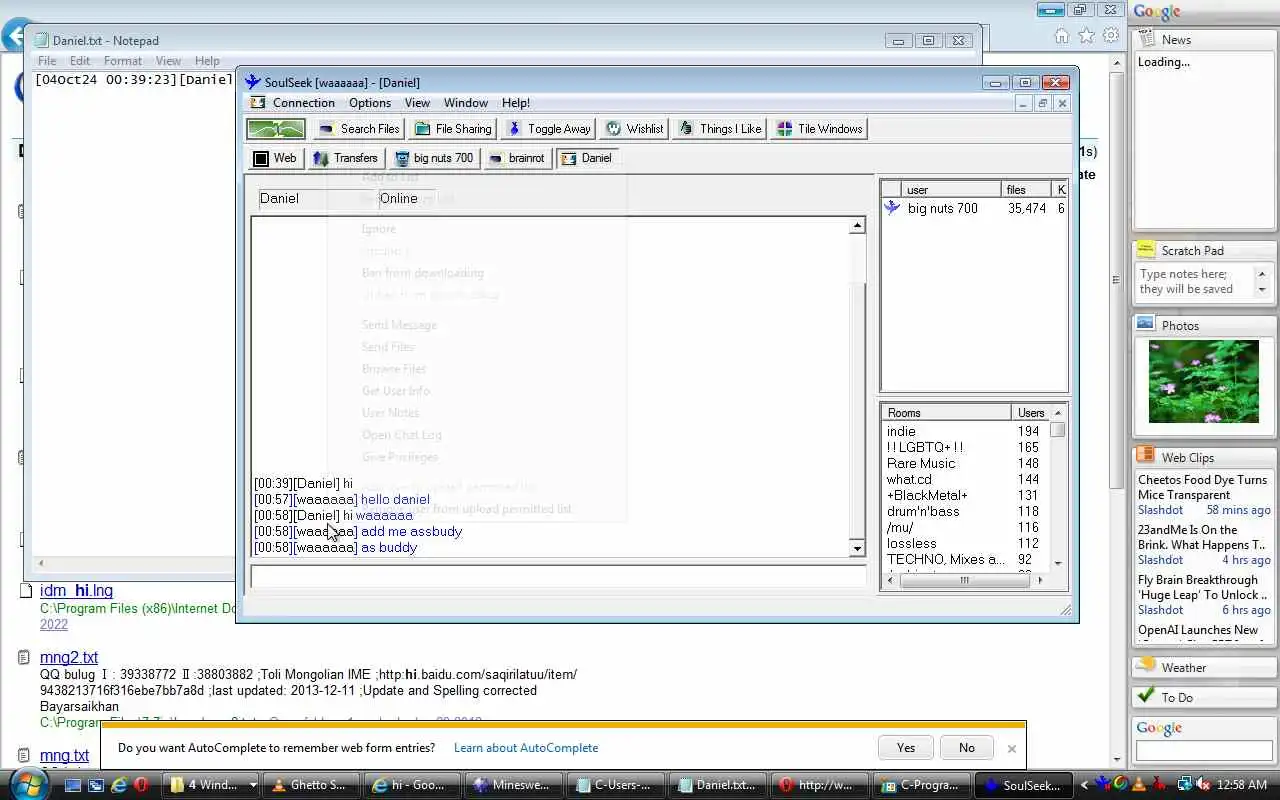This screenshot has height=800, width=1280.
Task: Select the Daniel chat tab
Action: pyautogui.click(x=586, y=158)
